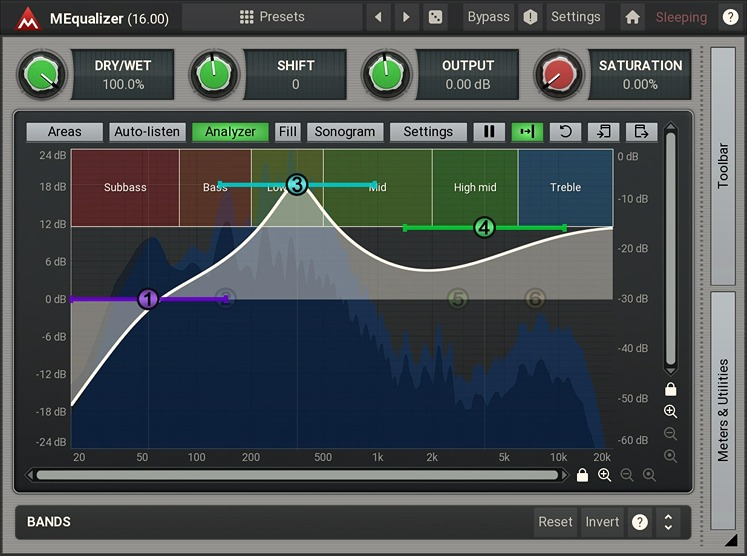Click the home icon in top bar
The width and height of the screenshot is (747, 556).
(632, 17)
